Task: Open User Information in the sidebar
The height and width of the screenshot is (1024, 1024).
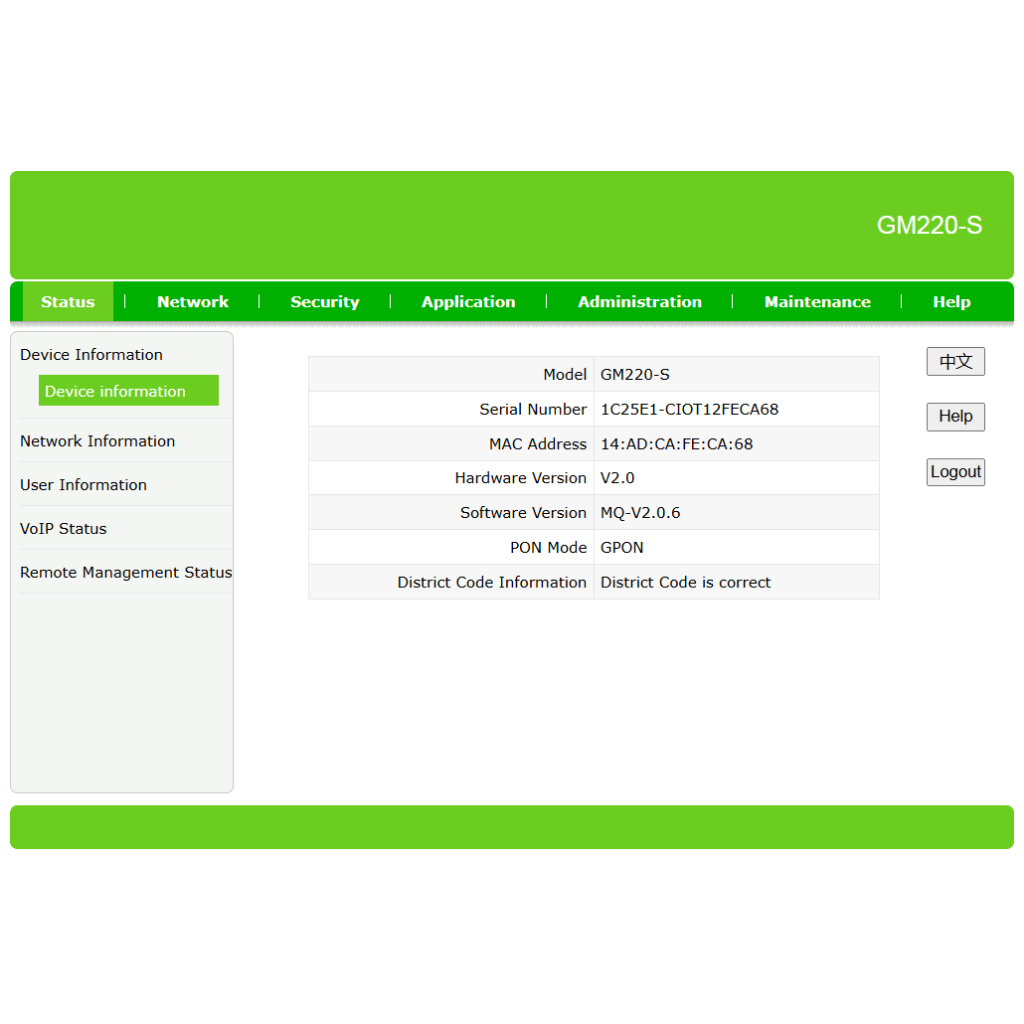Action: tap(83, 485)
